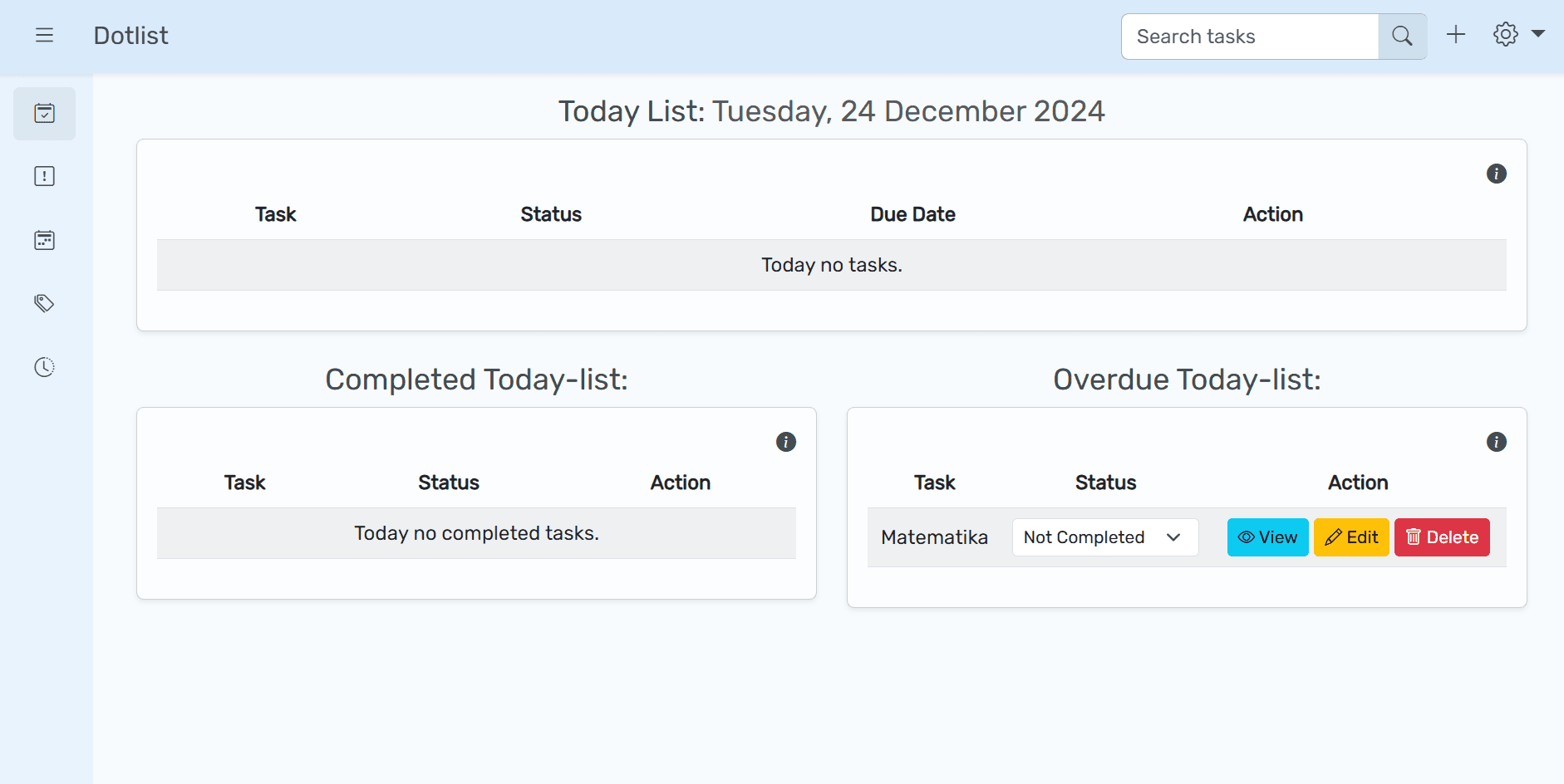
Task: View the Matematika task
Action: point(1267,537)
